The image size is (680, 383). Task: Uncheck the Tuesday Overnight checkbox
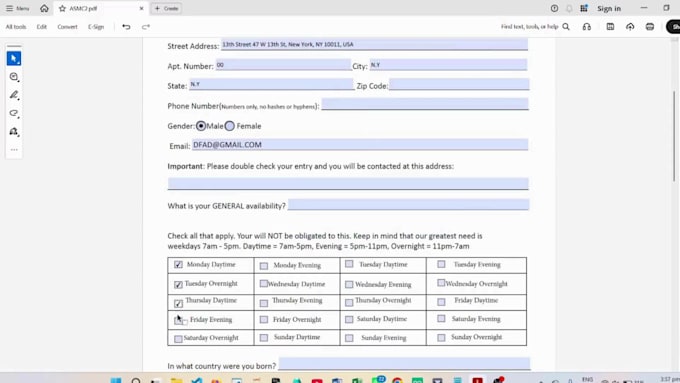[x=178, y=284]
